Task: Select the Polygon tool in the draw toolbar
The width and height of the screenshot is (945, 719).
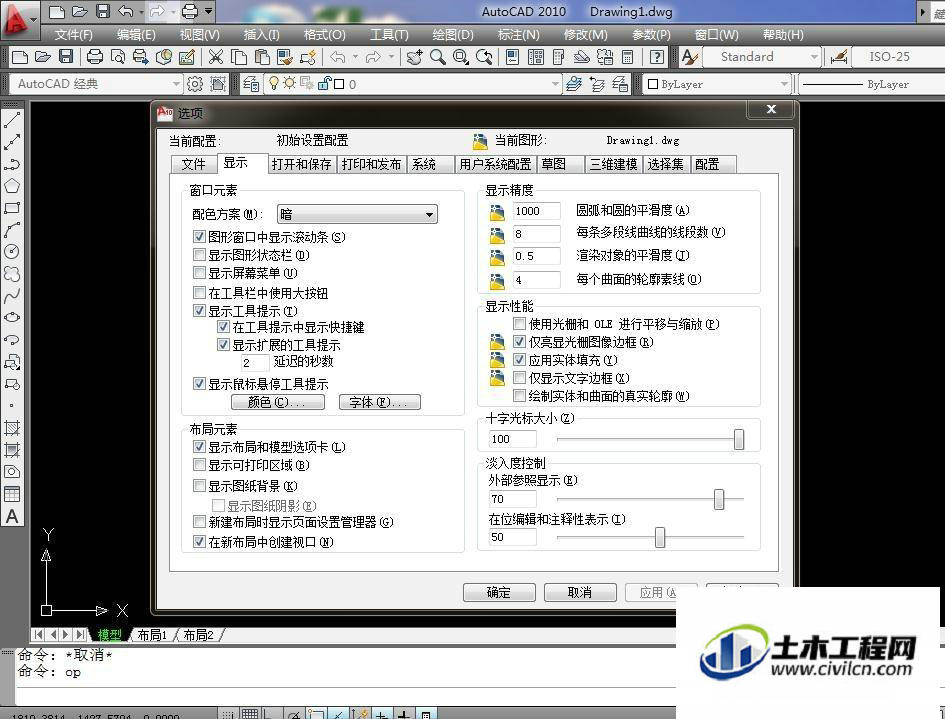Action: click(x=12, y=186)
